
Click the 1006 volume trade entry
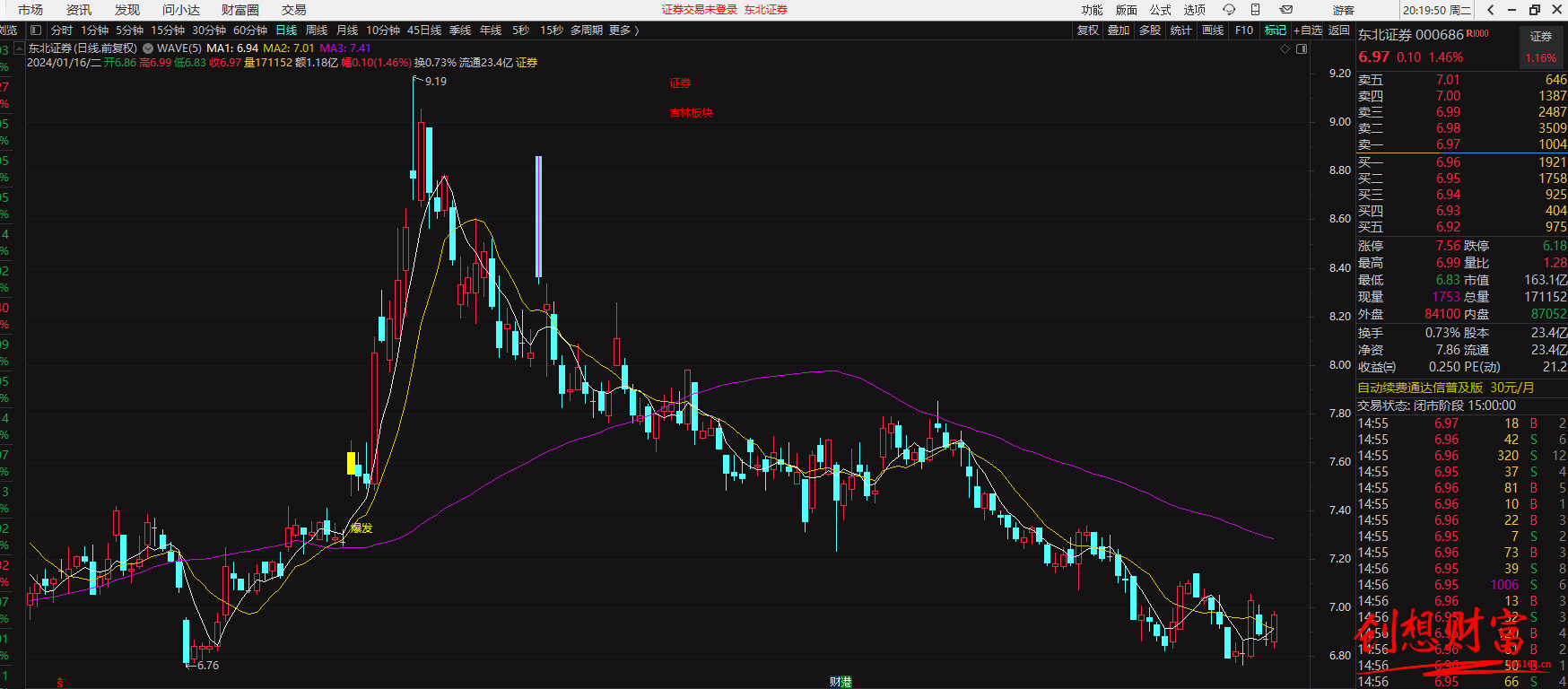pos(1504,585)
